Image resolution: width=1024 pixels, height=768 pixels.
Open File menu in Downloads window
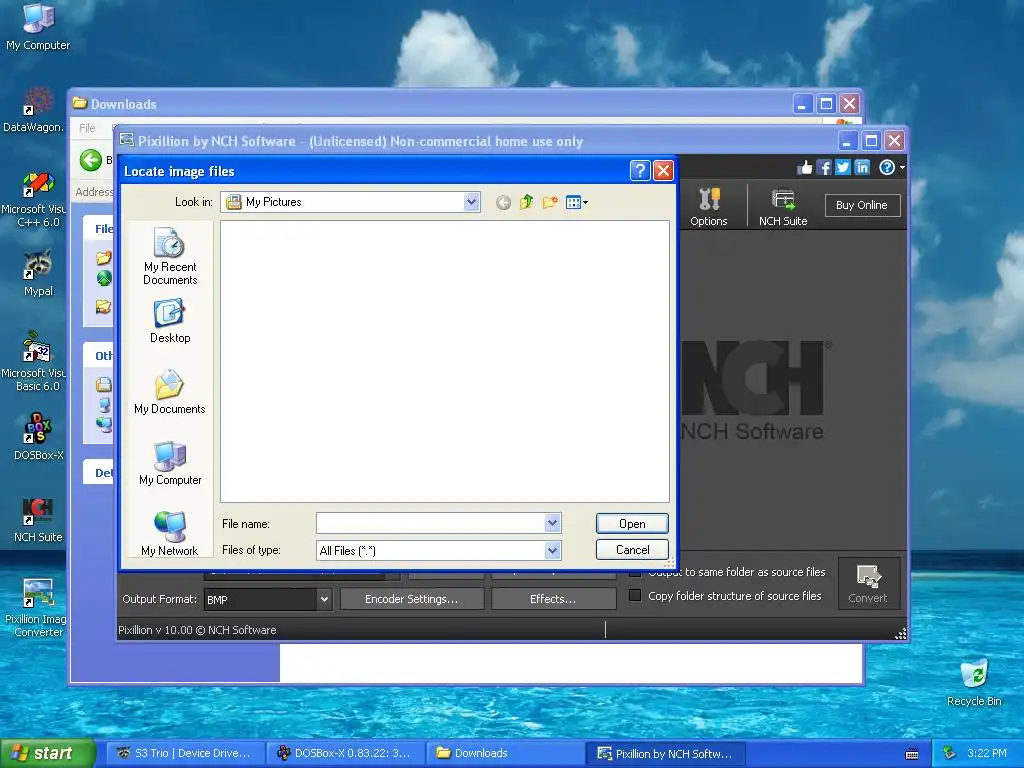click(x=88, y=128)
